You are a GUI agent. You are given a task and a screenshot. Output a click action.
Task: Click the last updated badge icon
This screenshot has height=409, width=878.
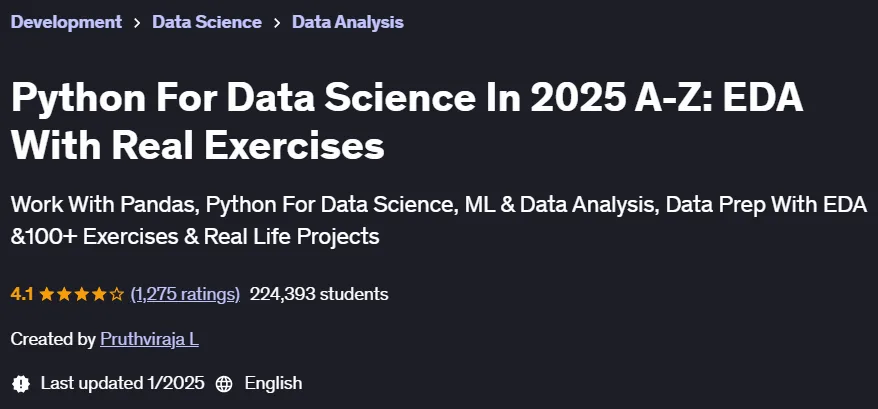point(21,384)
